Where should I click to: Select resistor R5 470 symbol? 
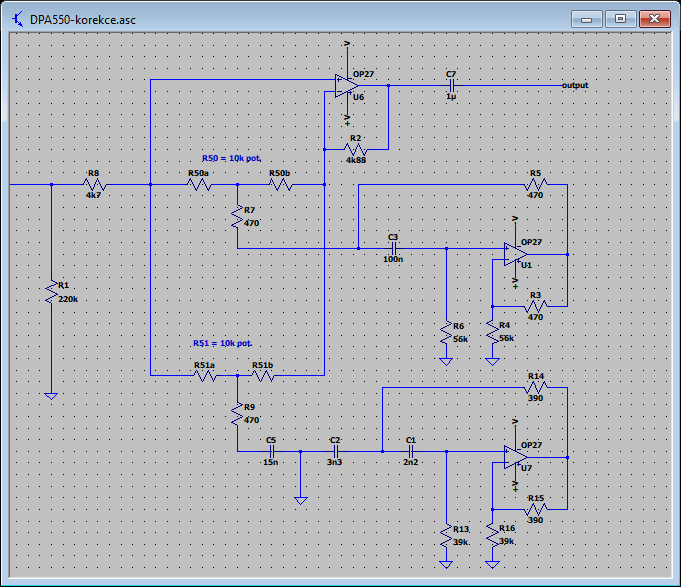click(536, 185)
